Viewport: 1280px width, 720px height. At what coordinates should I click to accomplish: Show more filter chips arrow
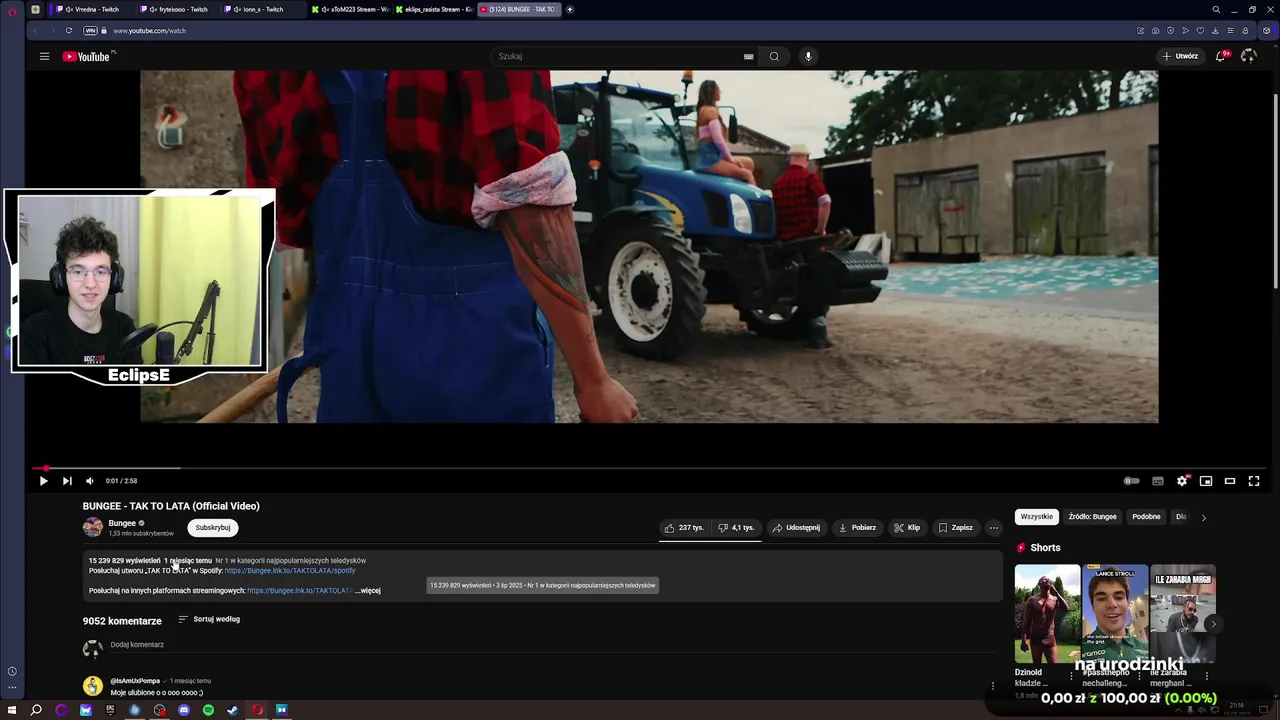pyautogui.click(x=1203, y=517)
